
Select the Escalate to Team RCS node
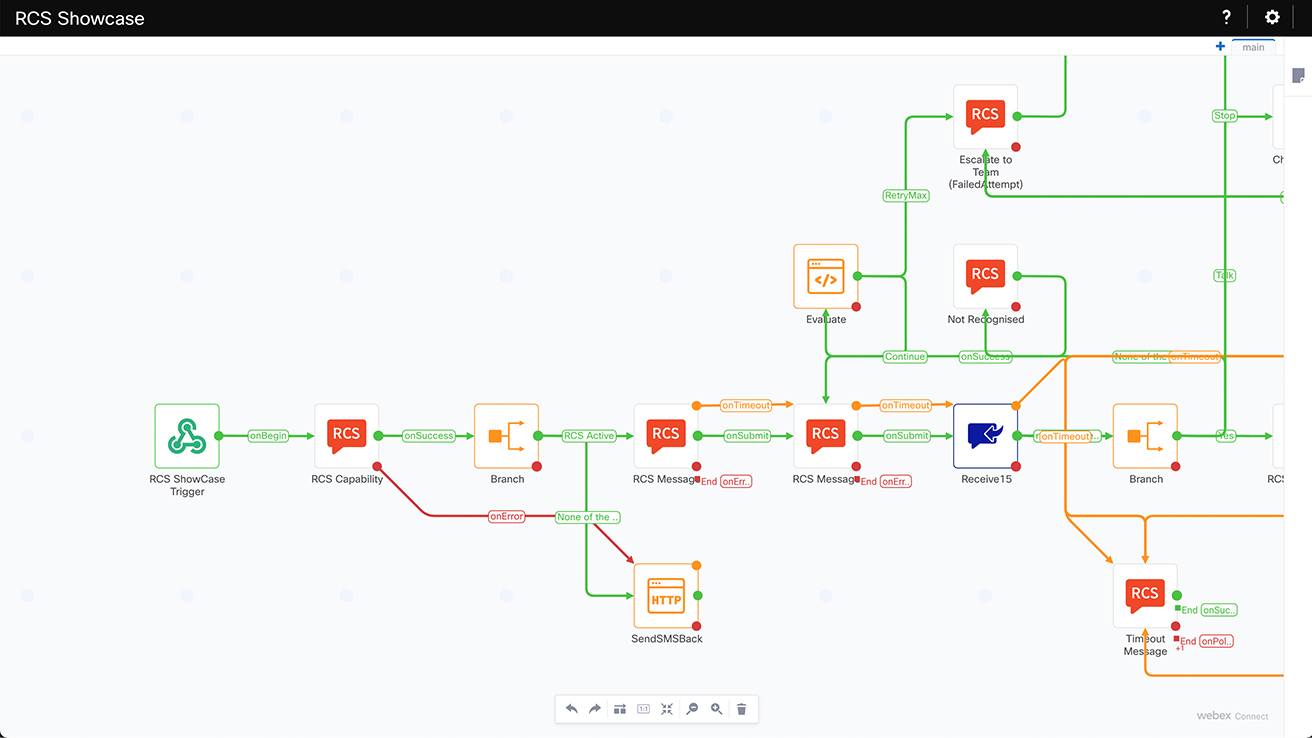(986, 117)
